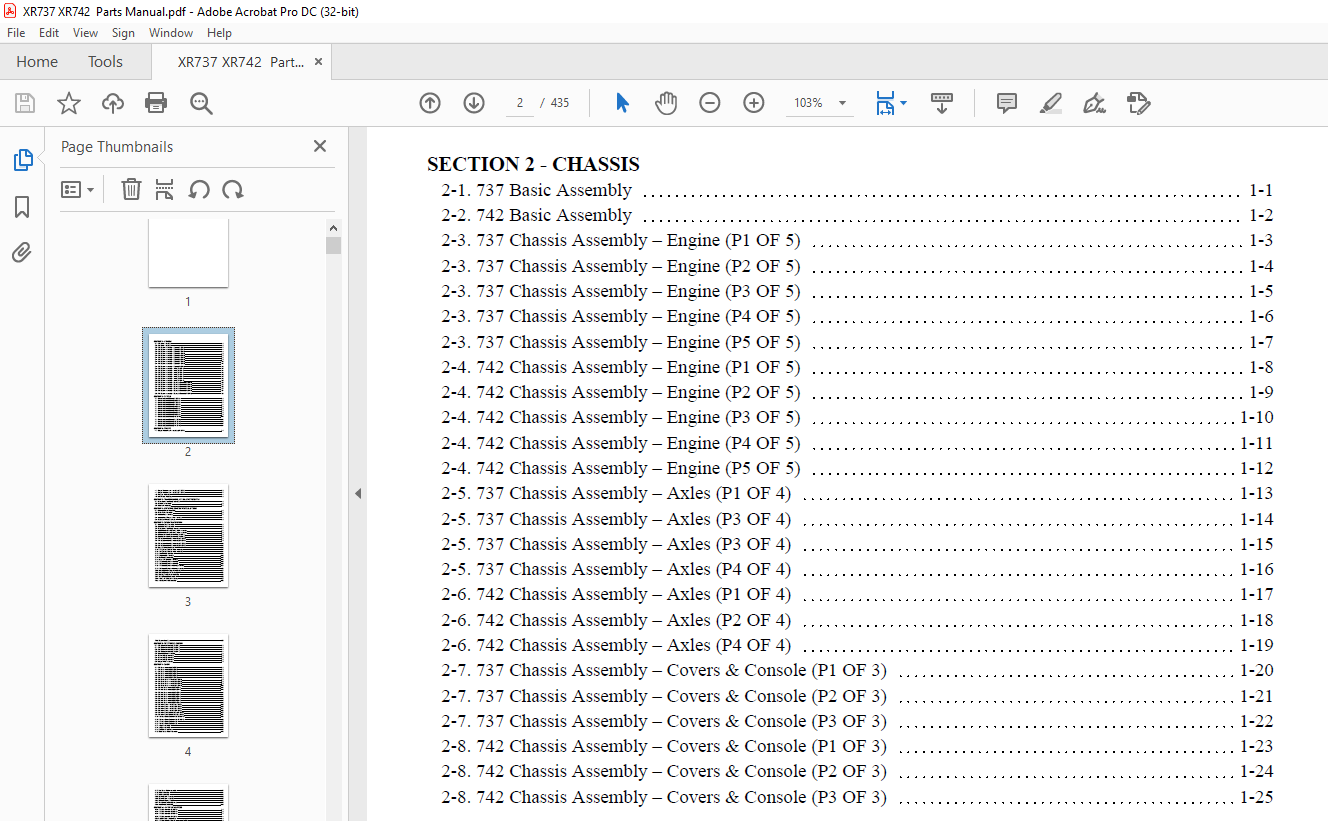Image resolution: width=1328 pixels, height=821 pixels.
Task: Click the fit page width icon
Action: coord(885,103)
